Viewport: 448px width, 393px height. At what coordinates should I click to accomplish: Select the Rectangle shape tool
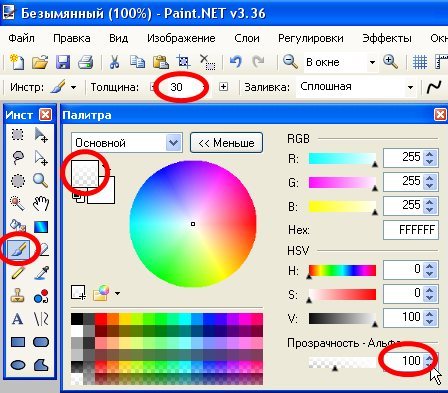point(18,342)
